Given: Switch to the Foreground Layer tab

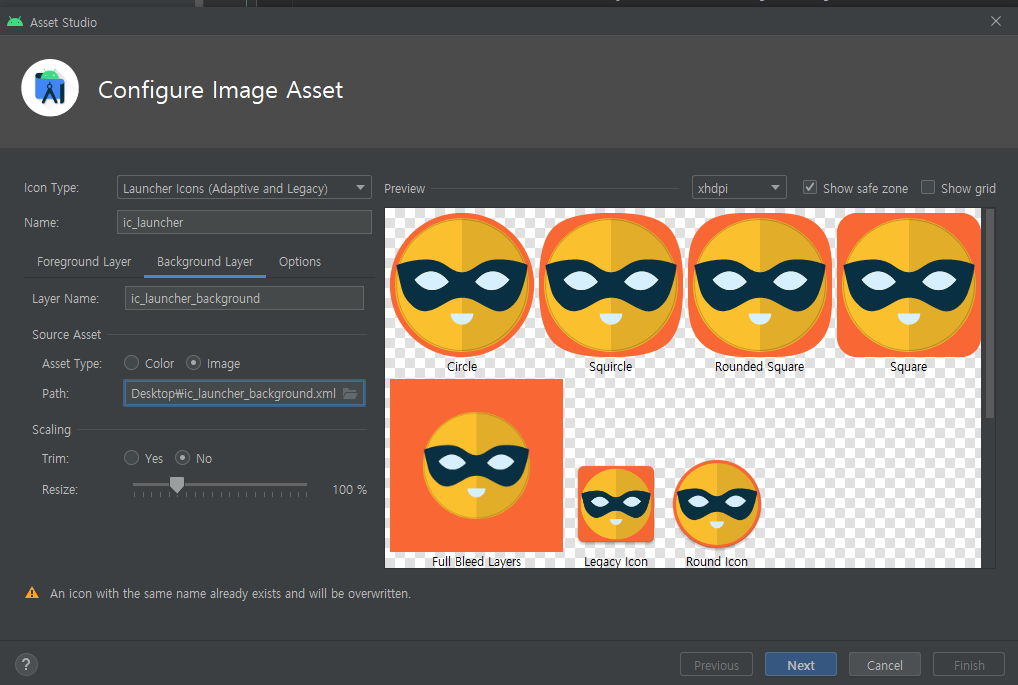Looking at the screenshot, I should tap(84, 262).
